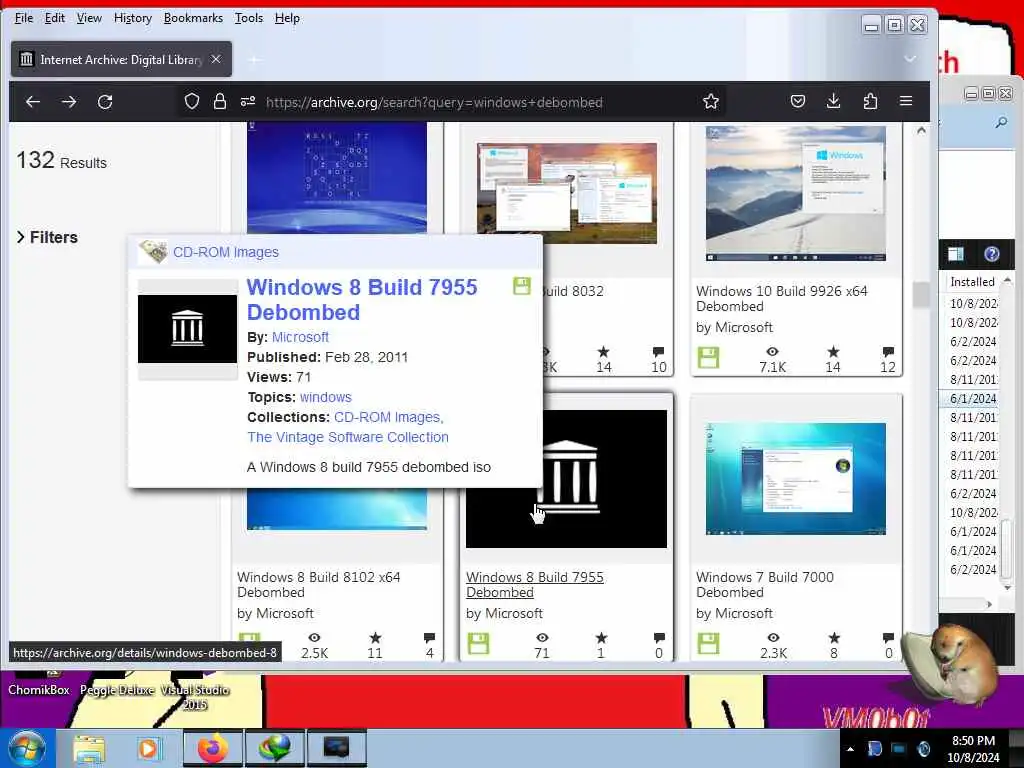Click the floppy icon on Build 9926 card
Viewport: 1024px width, 768px height.
coord(708,358)
